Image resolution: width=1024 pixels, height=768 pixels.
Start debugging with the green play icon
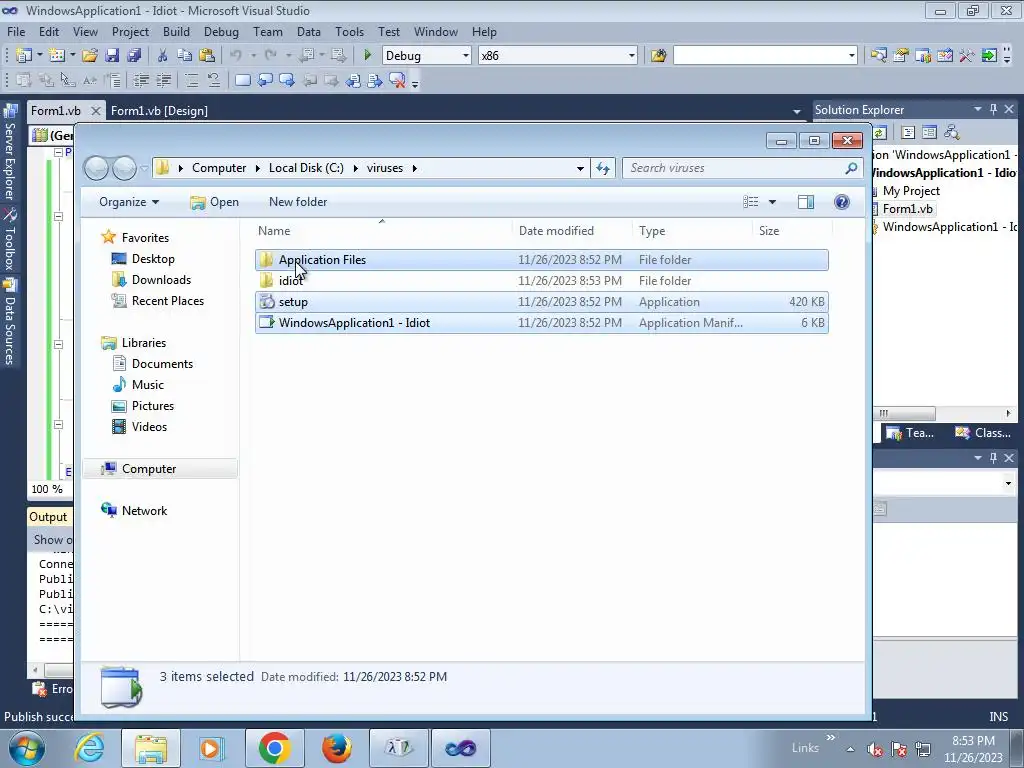pyautogui.click(x=367, y=56)
